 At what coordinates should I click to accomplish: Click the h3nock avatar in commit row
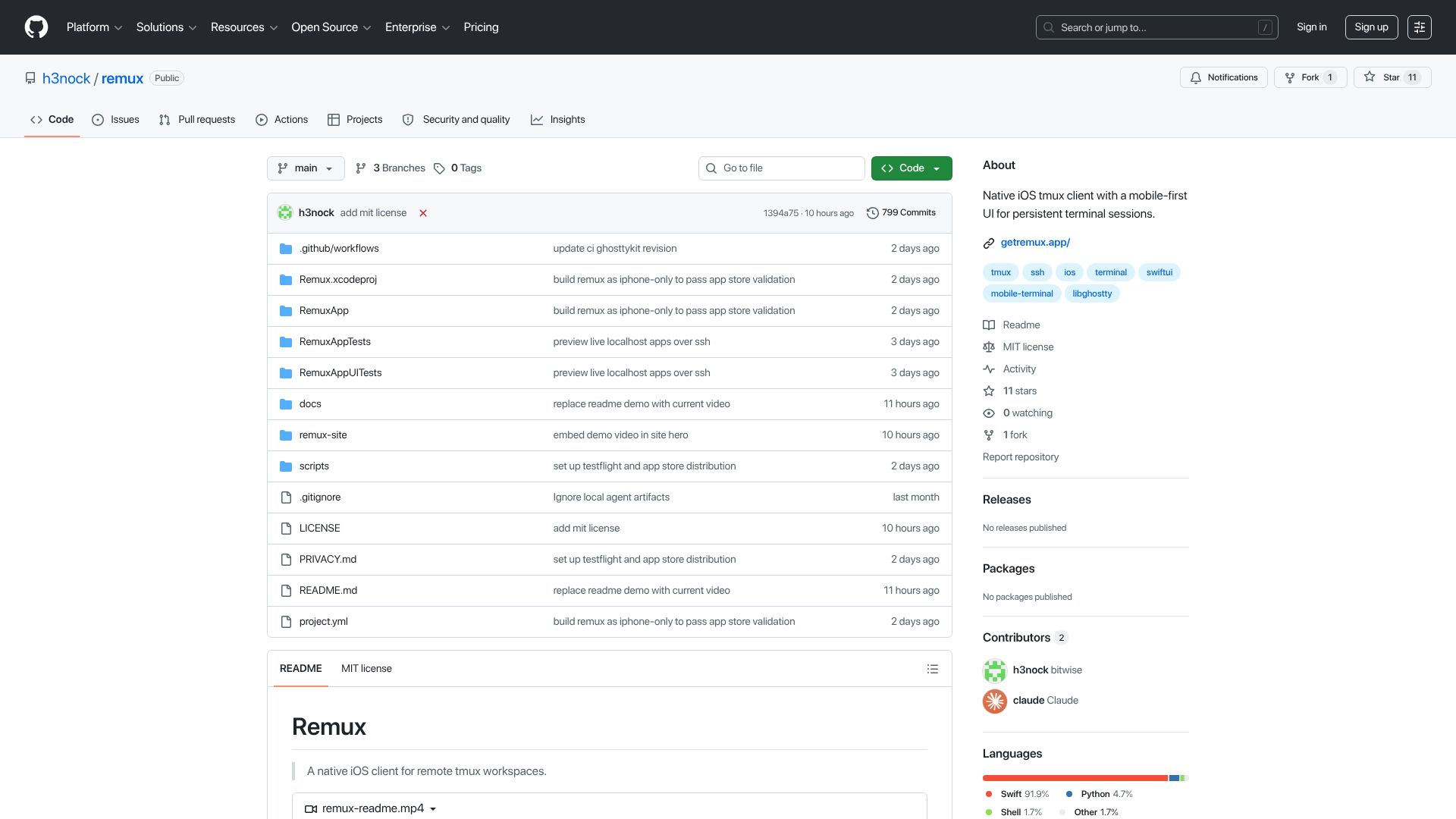tap(285, 213)
